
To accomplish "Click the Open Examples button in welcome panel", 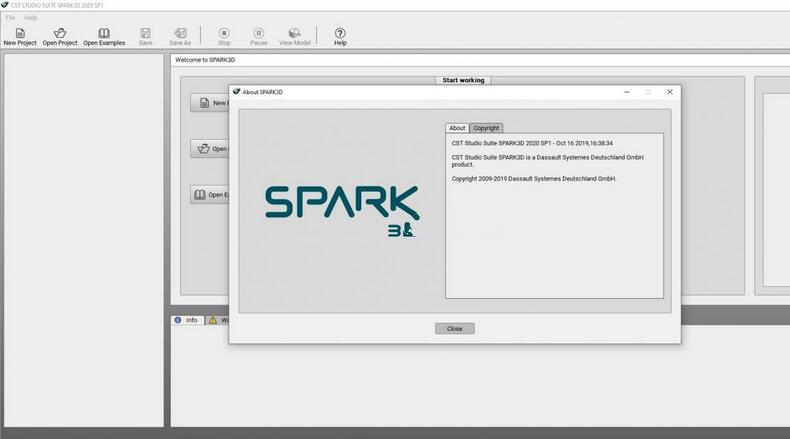I will coord(210,195).
